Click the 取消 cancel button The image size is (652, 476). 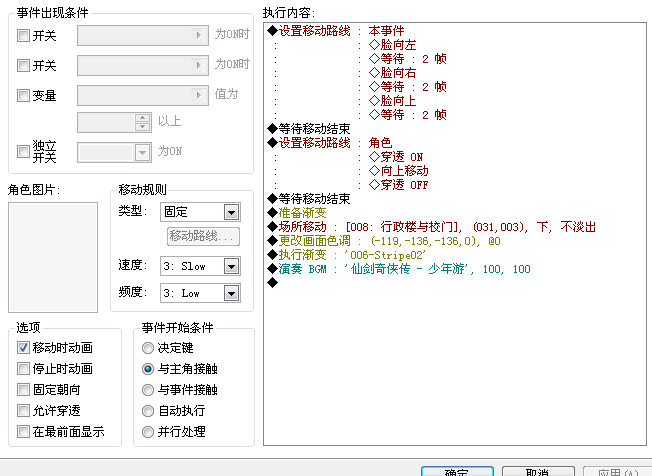click(538, 471)
